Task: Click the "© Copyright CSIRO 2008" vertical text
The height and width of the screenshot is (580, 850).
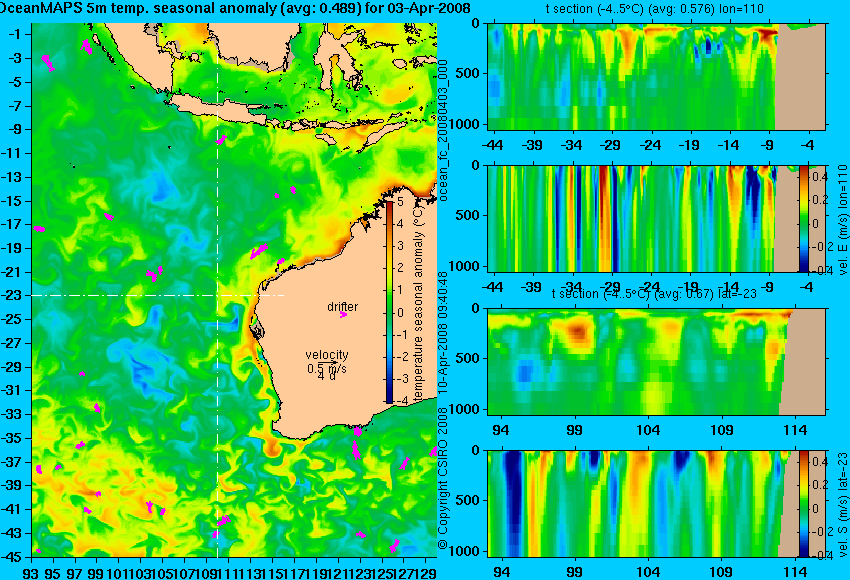Action: 443,478
